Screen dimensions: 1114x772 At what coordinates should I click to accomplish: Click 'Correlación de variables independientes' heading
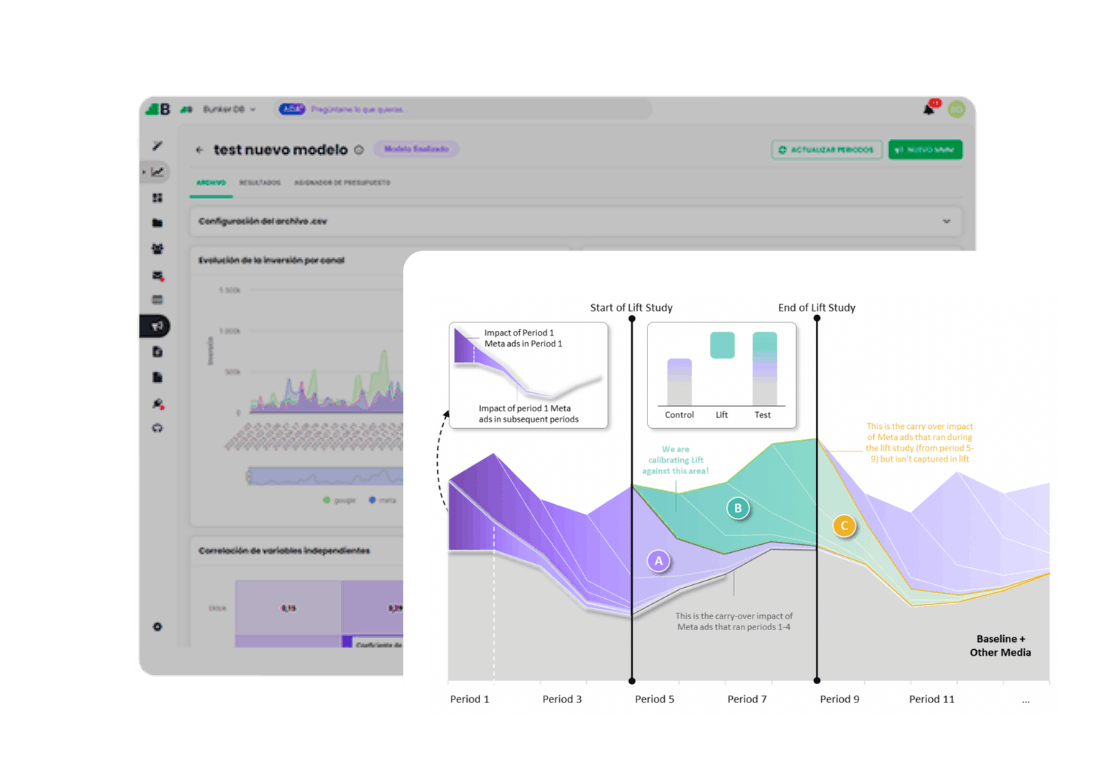click(x=284, y=550)
